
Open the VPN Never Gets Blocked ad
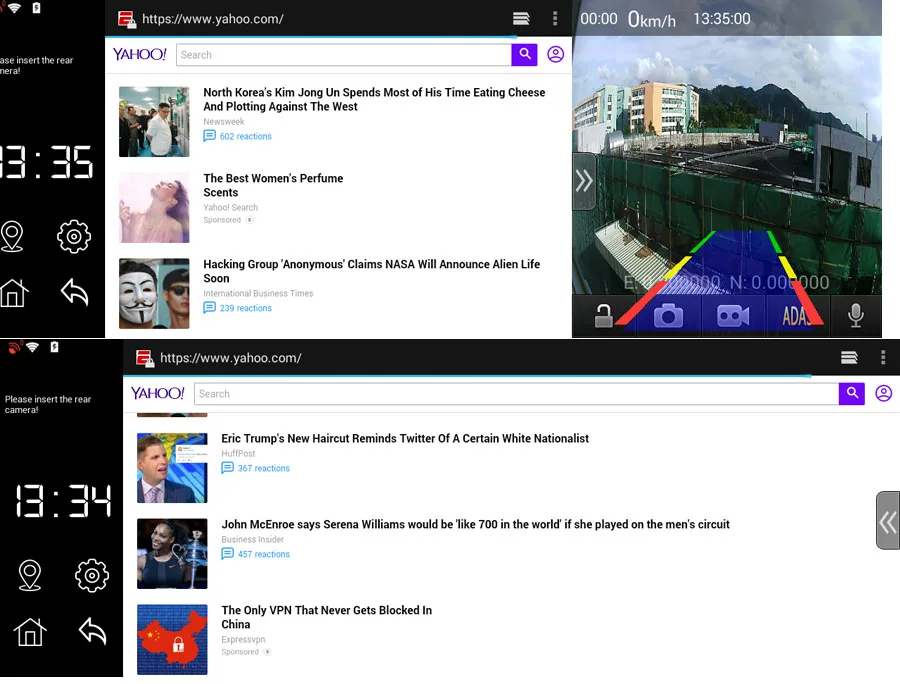327,617
